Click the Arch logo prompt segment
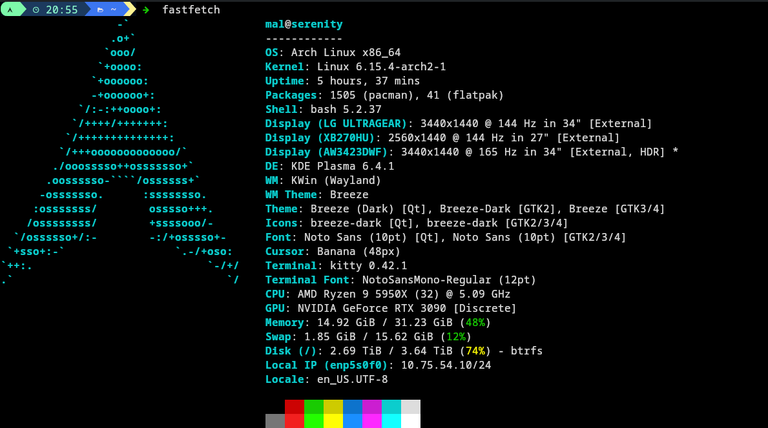The width and height of the screenshot is (768, 428). tap(11, 9)
